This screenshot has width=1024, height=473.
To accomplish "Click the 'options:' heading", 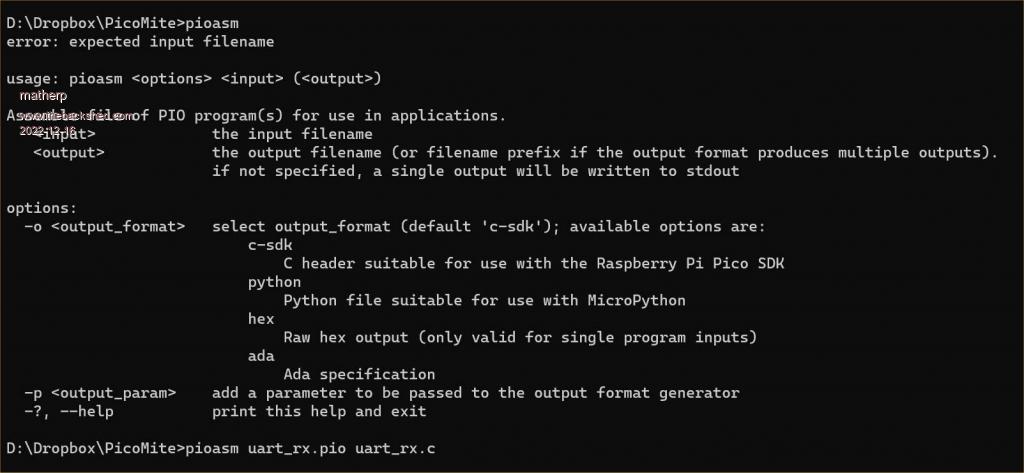I will pyautogui.click(x=41, y=208).
